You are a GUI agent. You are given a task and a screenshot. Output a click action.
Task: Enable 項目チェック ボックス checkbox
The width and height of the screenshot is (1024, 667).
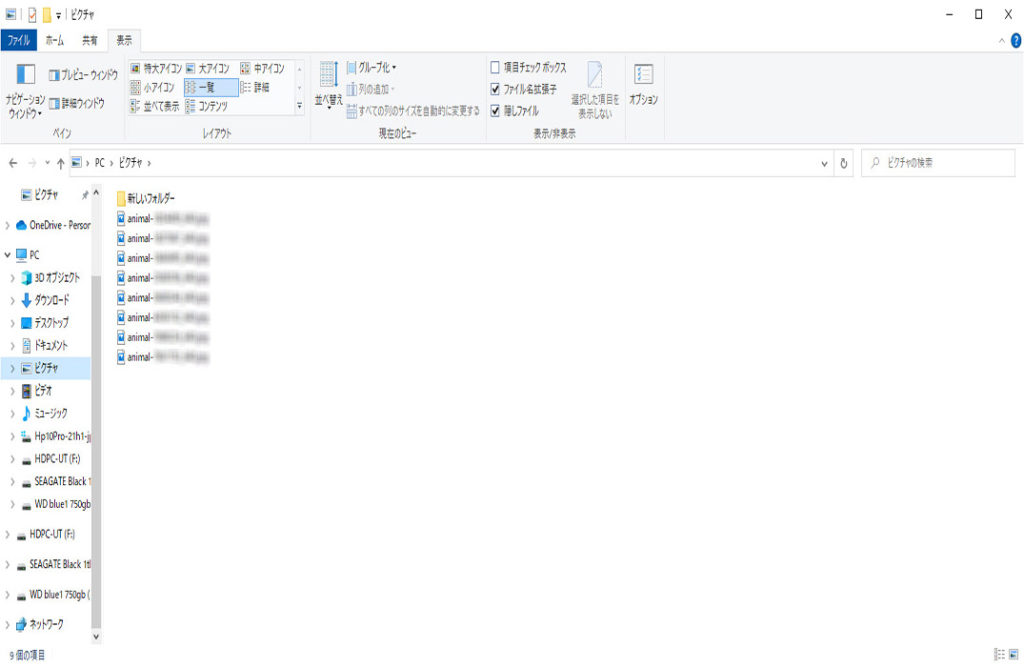495,68
